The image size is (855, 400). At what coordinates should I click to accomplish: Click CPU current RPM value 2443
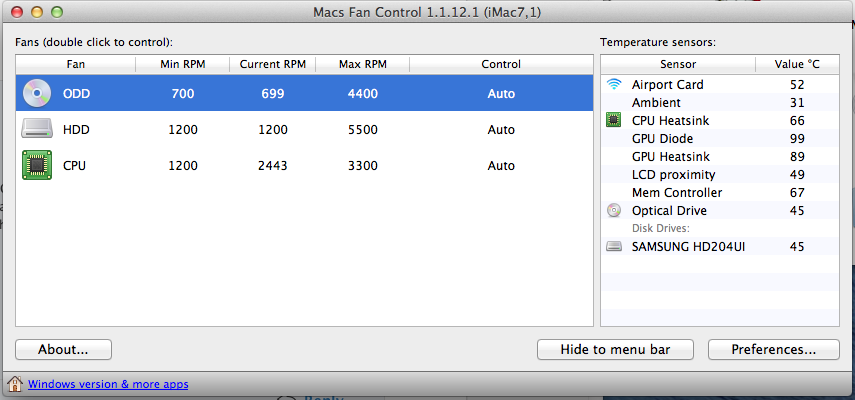point(273,166)
